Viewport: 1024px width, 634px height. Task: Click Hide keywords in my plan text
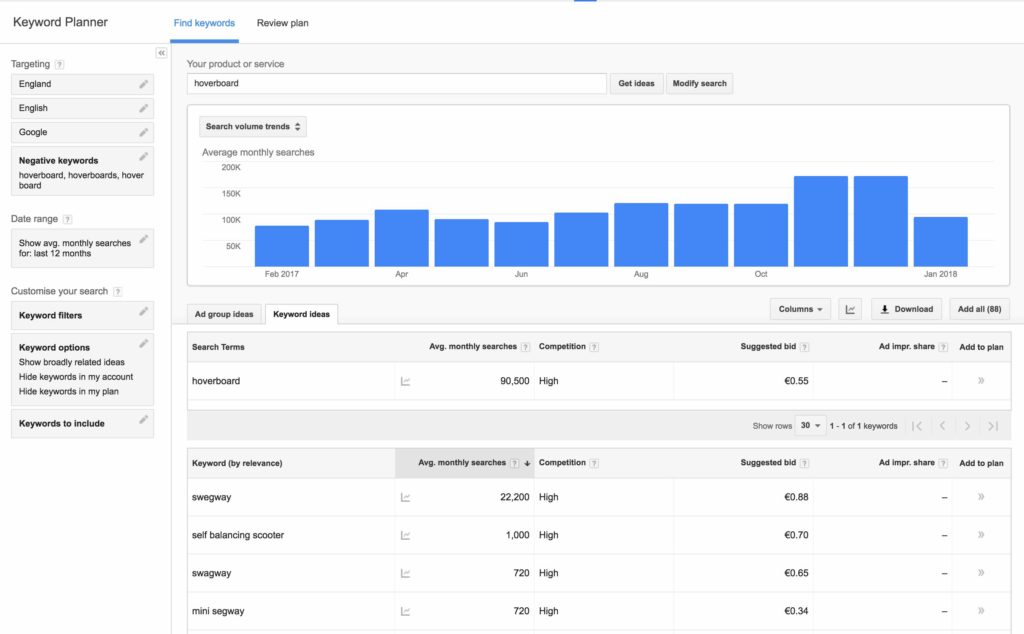pos(69,392)
